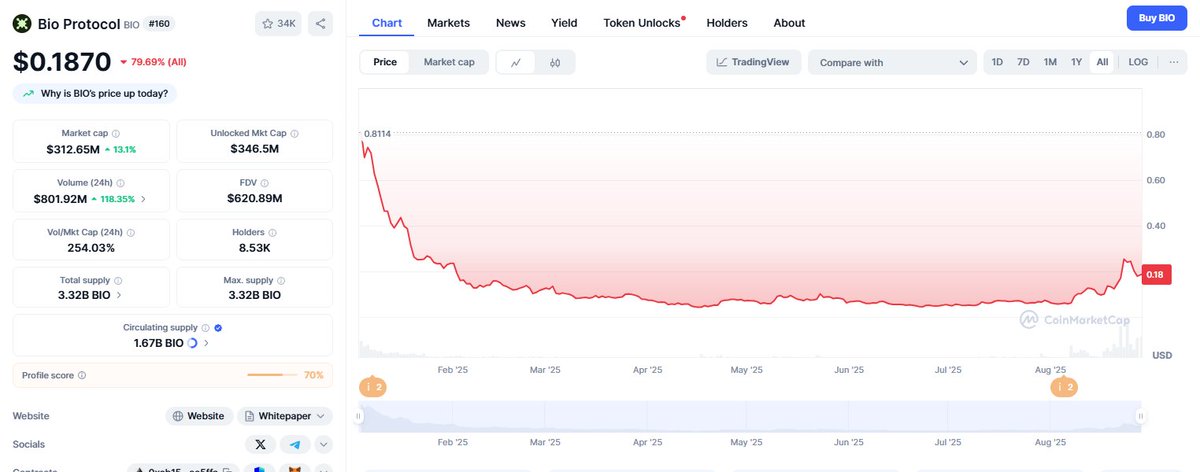Click the verified badge beside Circulating supply
The width and height of the screenshot is (1200, 472).
[218, 327]
